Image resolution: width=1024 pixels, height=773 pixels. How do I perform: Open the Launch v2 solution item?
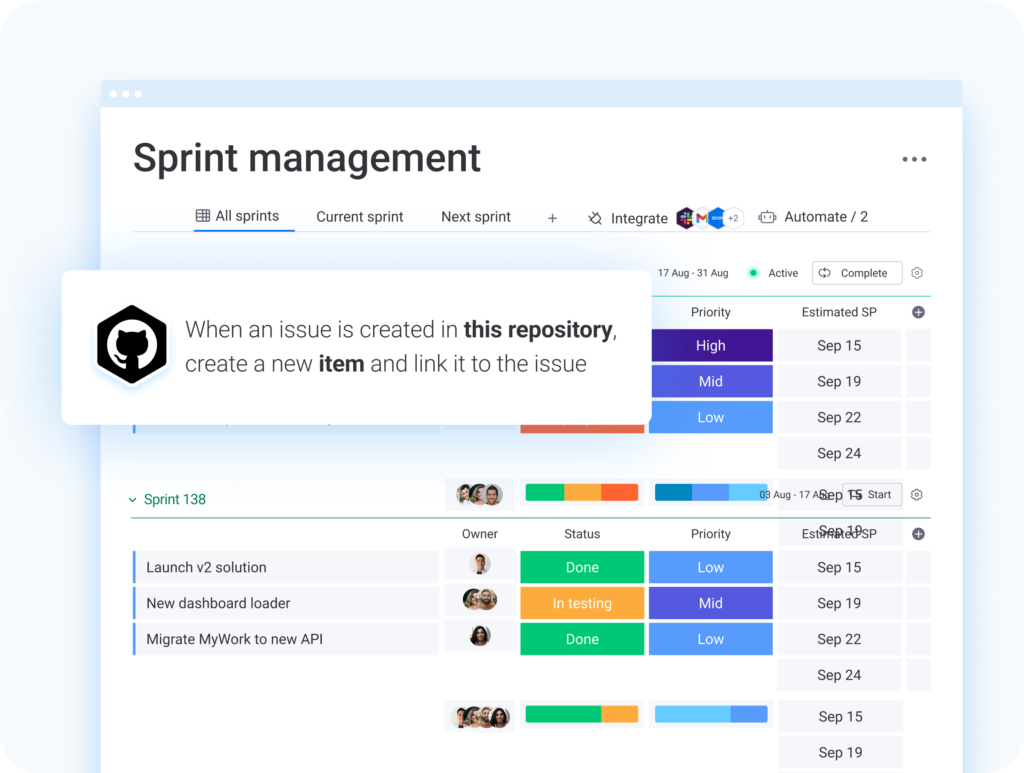click(x=286, y=567)
